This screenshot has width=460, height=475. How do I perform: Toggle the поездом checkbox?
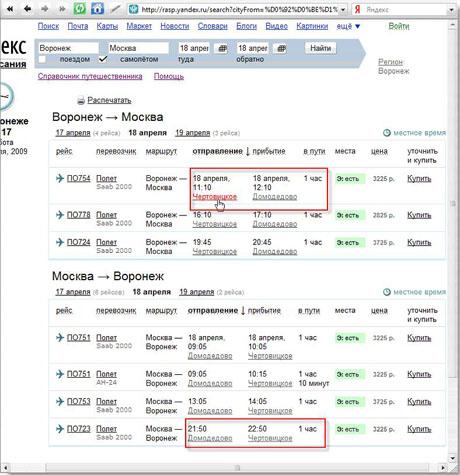tap(42, 59)
